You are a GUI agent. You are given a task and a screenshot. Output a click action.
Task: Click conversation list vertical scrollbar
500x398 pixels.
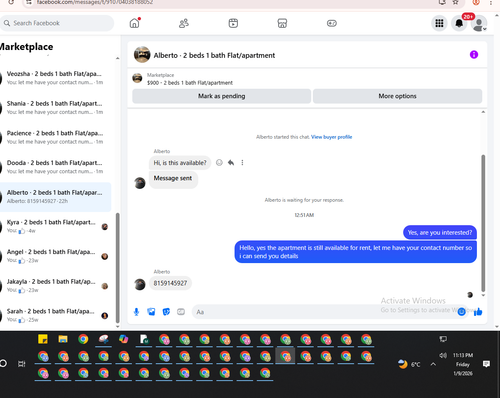point(117,268)
